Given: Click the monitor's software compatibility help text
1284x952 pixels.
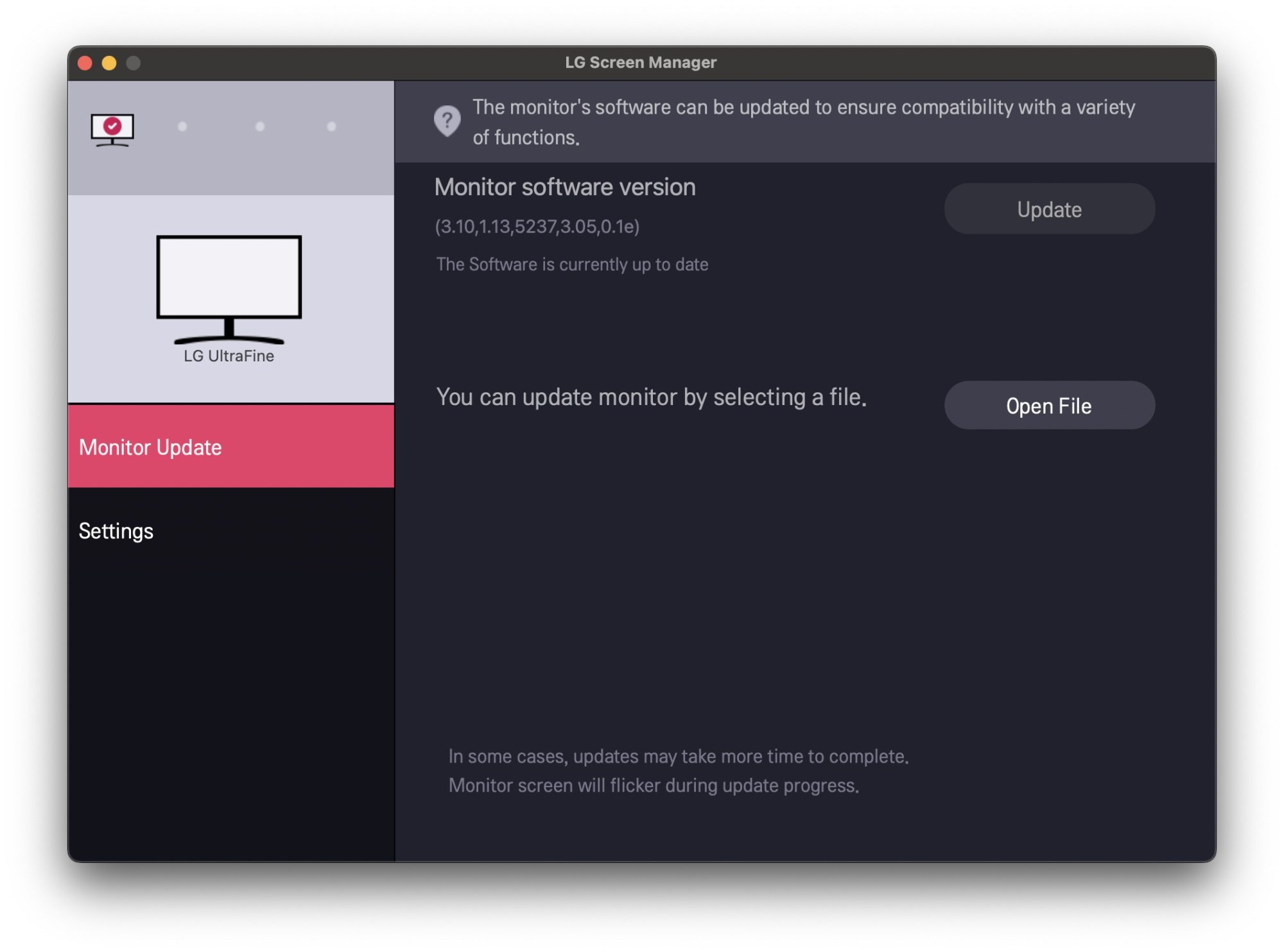Looking at the screenshot, I should pos(804,122).
